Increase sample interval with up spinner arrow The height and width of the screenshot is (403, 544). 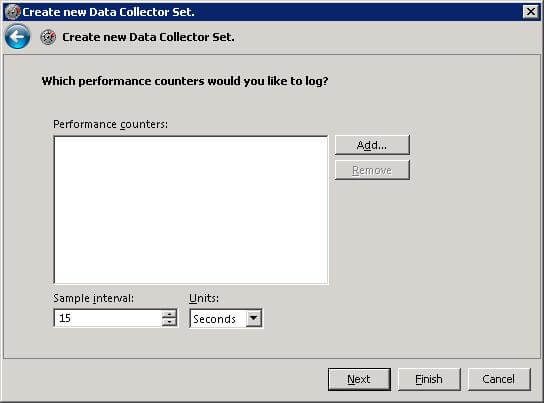point(169,314)
